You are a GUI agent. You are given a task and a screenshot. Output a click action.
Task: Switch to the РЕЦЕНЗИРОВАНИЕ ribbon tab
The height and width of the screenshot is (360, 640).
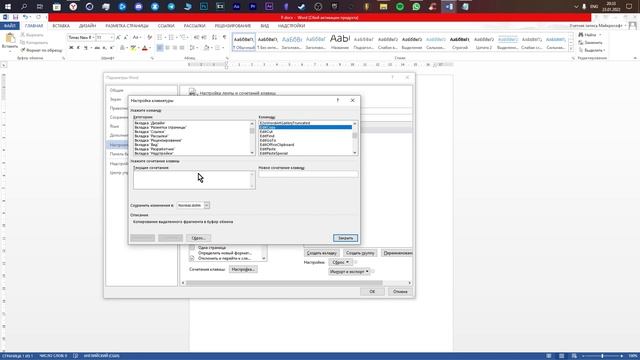click(x=233, y=26)
